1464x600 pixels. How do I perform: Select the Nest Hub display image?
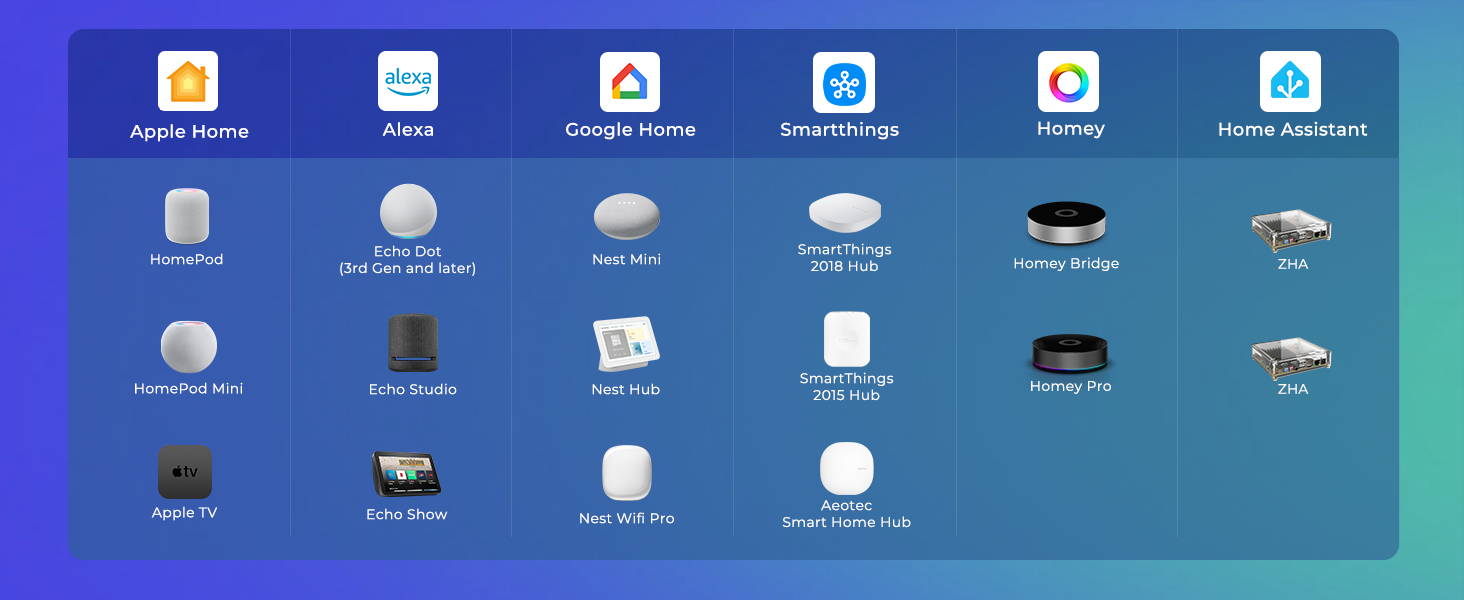click(x=626, y=344)
